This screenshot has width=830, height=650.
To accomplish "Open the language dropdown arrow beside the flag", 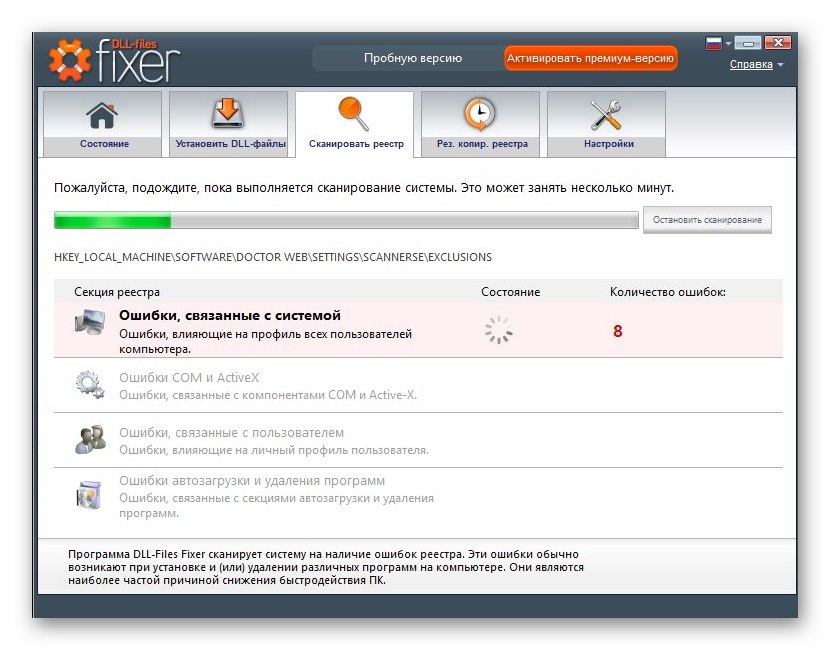I will click(x=728, y=43).
